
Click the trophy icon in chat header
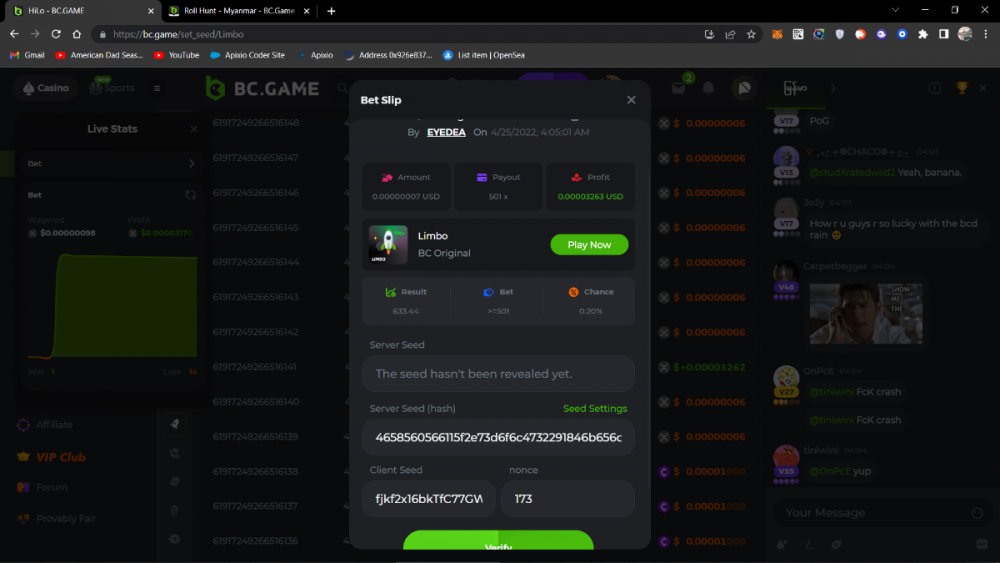click(x=962, y=88)
